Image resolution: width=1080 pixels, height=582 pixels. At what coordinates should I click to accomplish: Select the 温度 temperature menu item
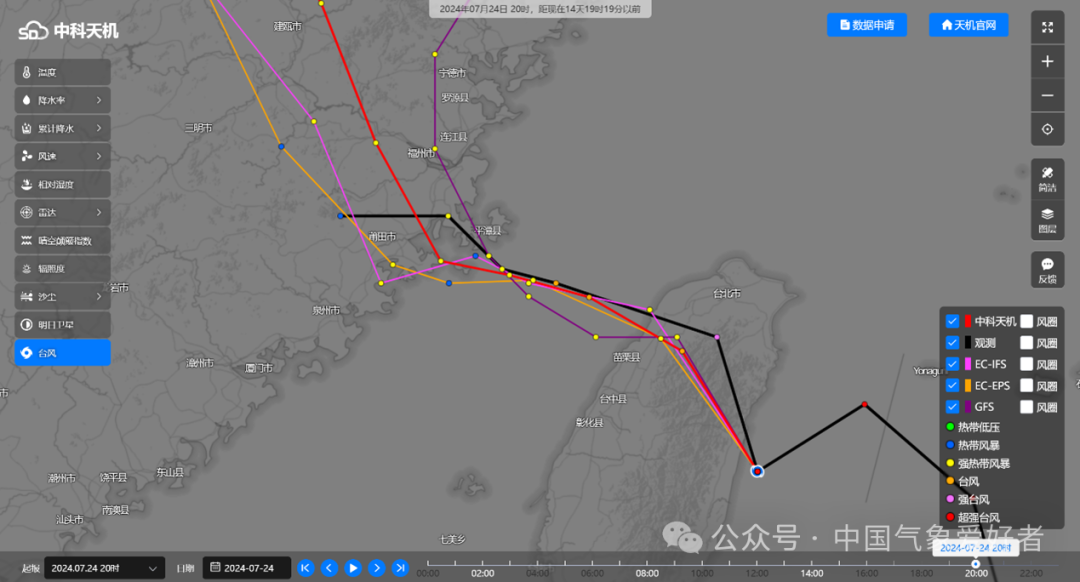tap(62, 72)
